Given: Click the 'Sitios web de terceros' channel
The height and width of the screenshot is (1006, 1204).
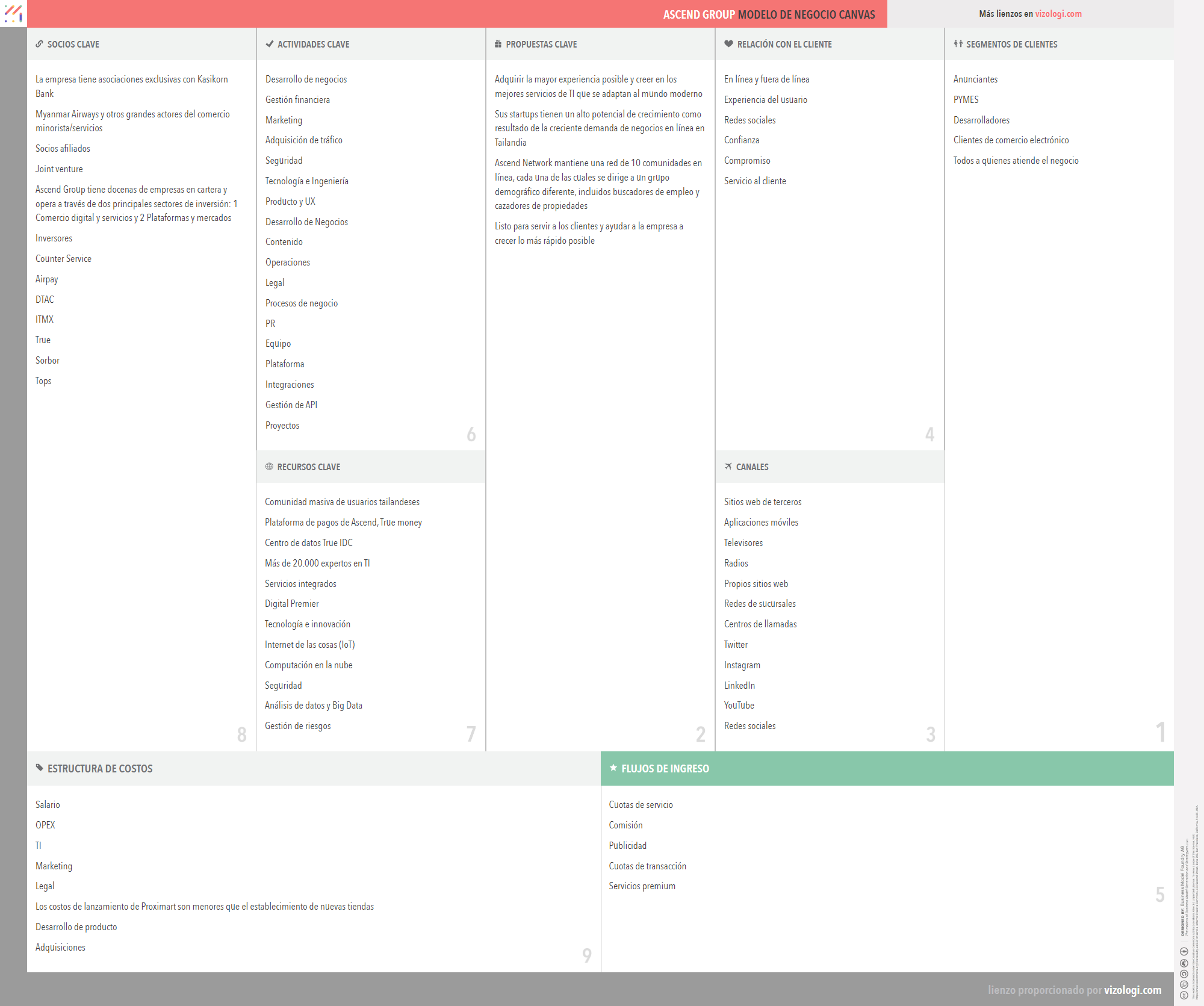Looking at the screenshot, I should click(x=762, y=502).
